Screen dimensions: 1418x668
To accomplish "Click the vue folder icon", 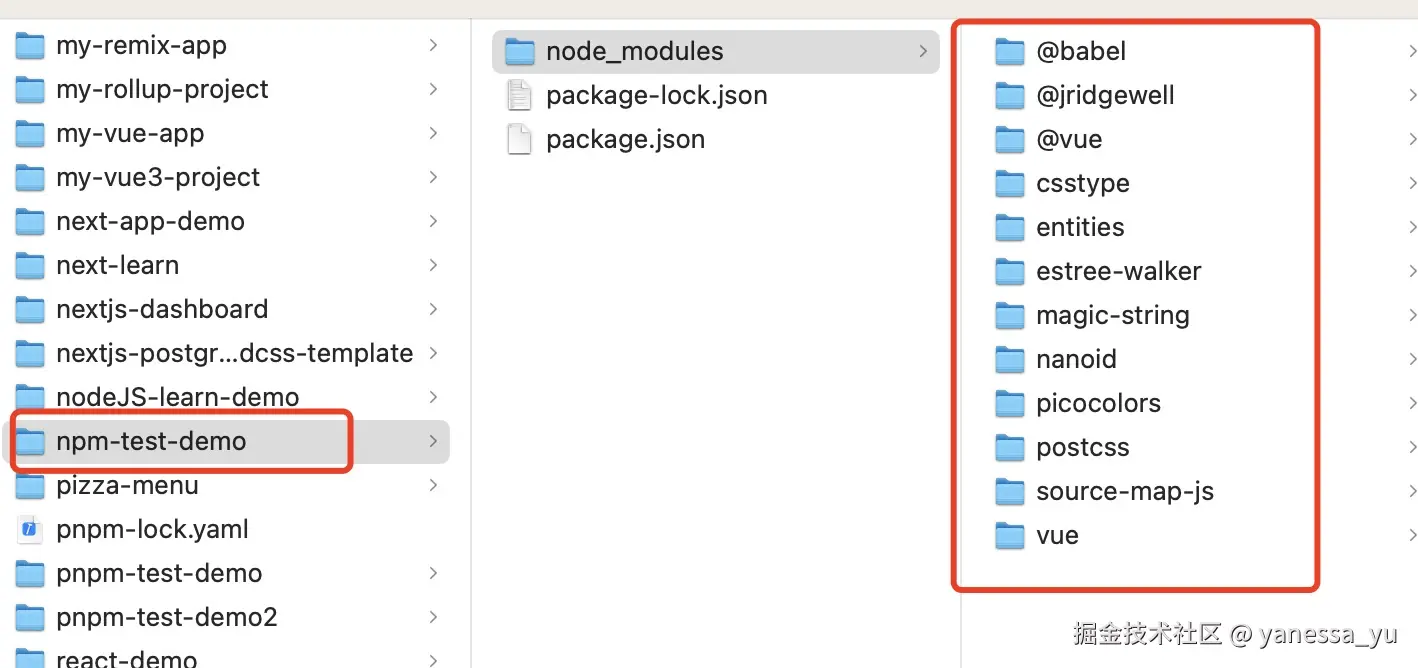I will (1010, 535).
